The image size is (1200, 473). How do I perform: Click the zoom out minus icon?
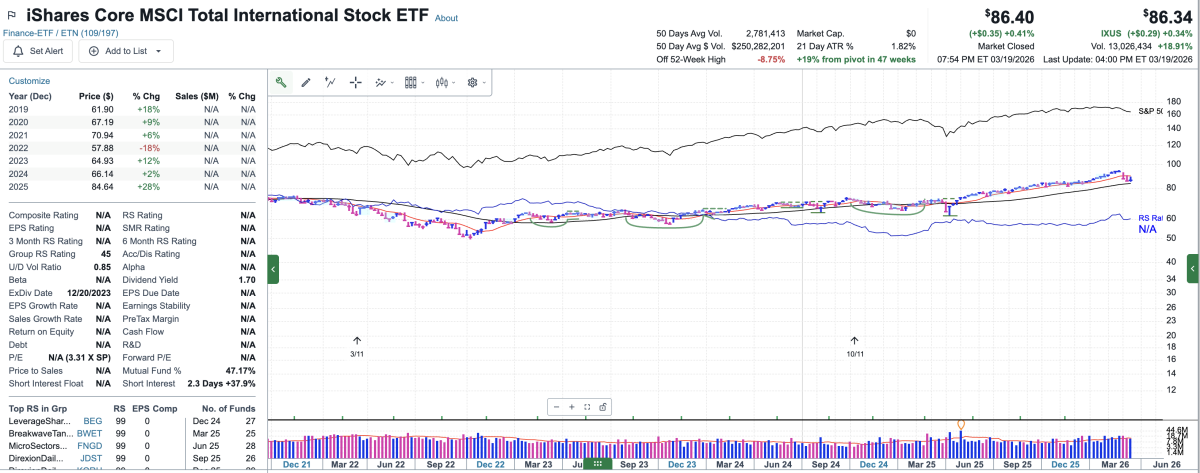coord(556,406)
